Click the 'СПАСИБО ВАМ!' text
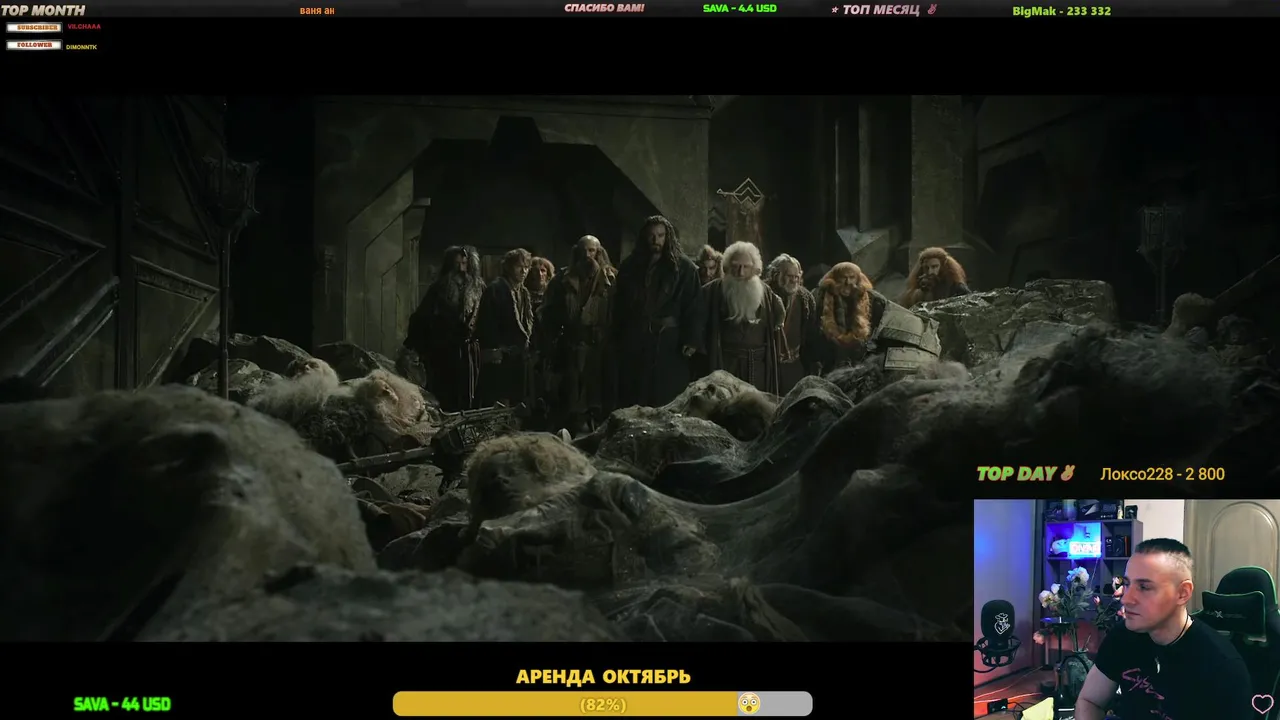This screenshot has width=1280, height=720. coord(604,8)
